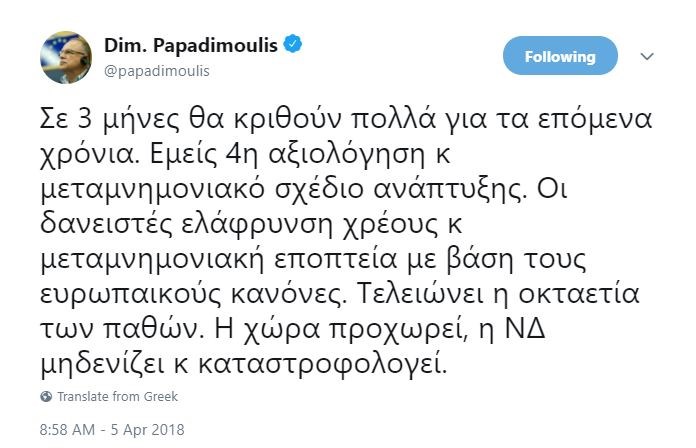Click the blue verified badge

[x=292, y=44]
